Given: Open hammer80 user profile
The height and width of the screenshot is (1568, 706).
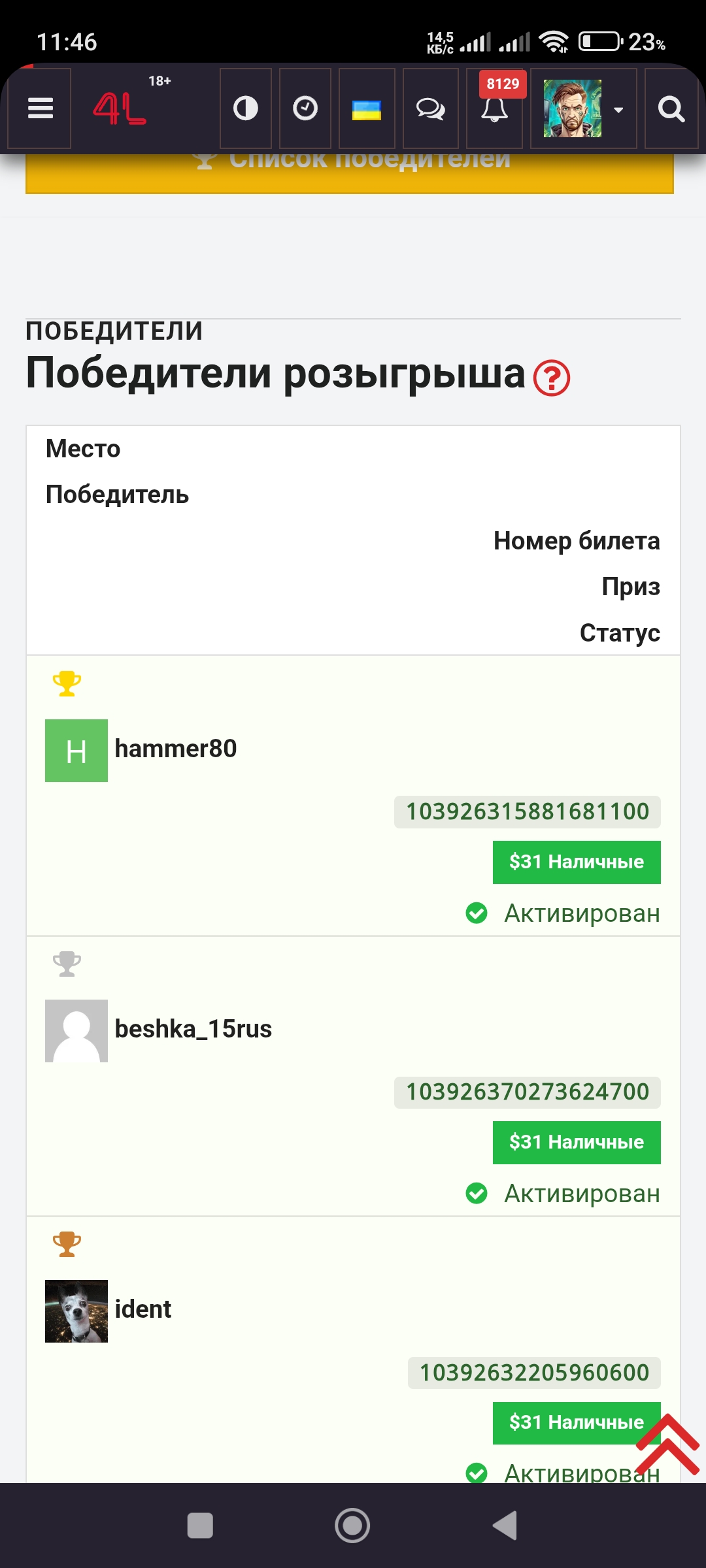Looking at the screenshot, I should click(175, 749).
